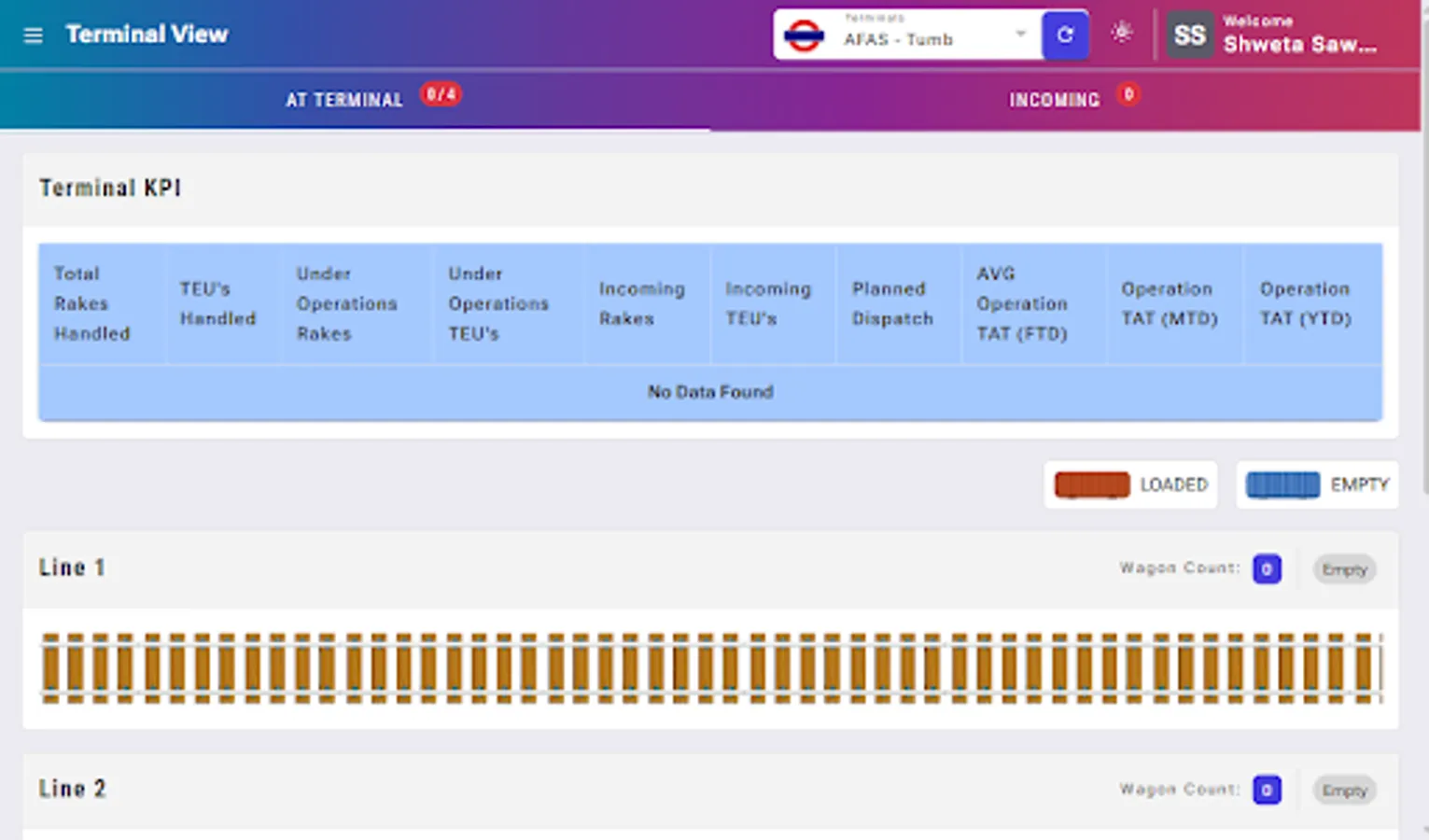This screenshot has height=840, width=1429.
Task: Click the Line 1 wagon count badge
Action: click(x=1267, y=568)
